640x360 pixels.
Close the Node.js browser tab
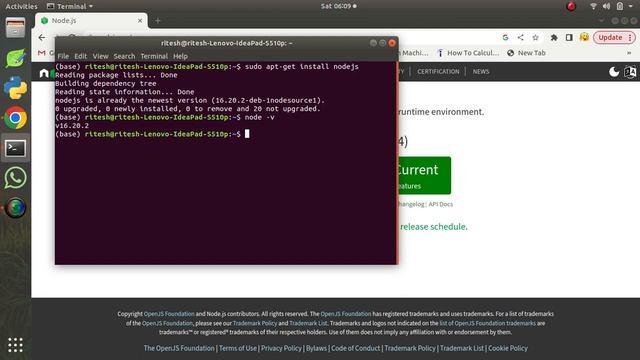(x=140, y=20)
